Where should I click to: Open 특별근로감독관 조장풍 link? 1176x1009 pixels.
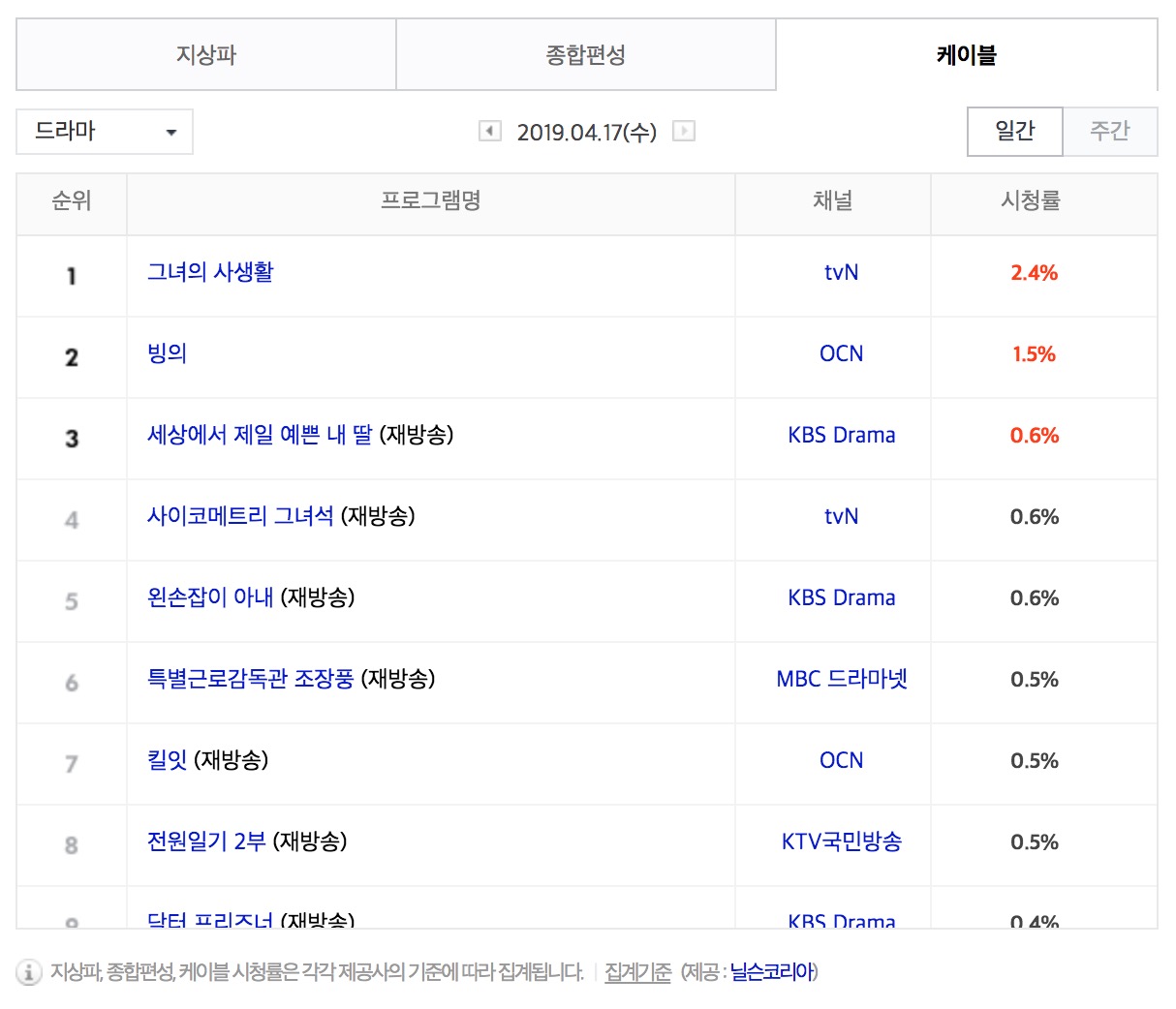(251, 679)
